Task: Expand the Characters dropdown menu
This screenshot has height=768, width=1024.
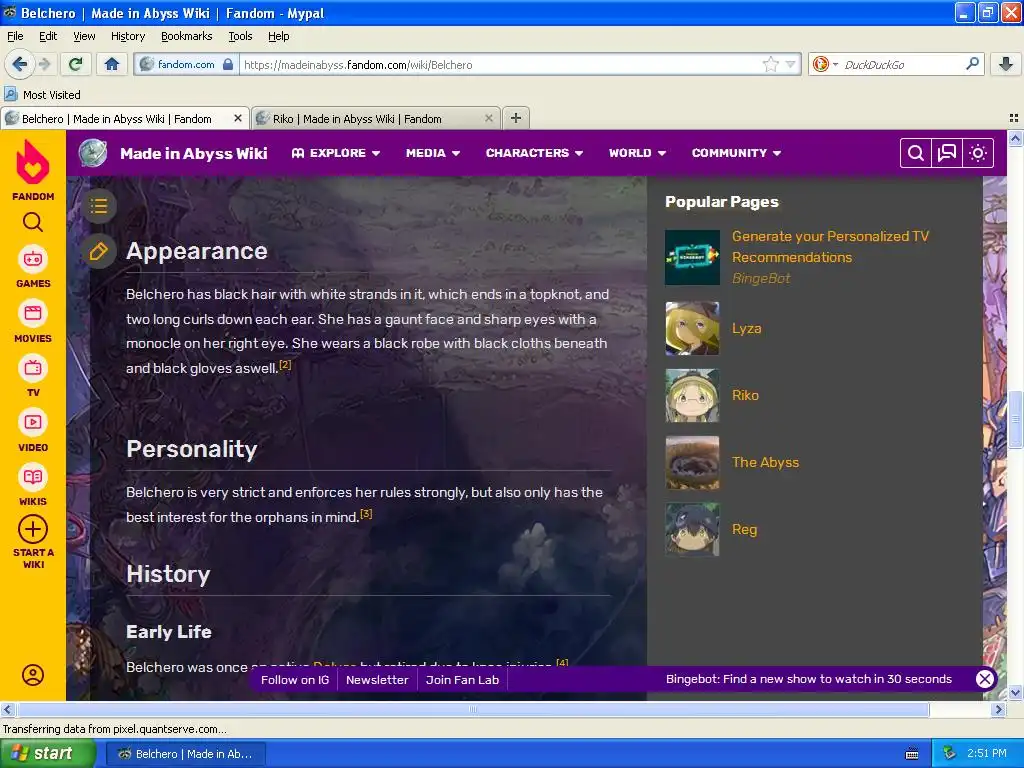Action: click(534, 153)
